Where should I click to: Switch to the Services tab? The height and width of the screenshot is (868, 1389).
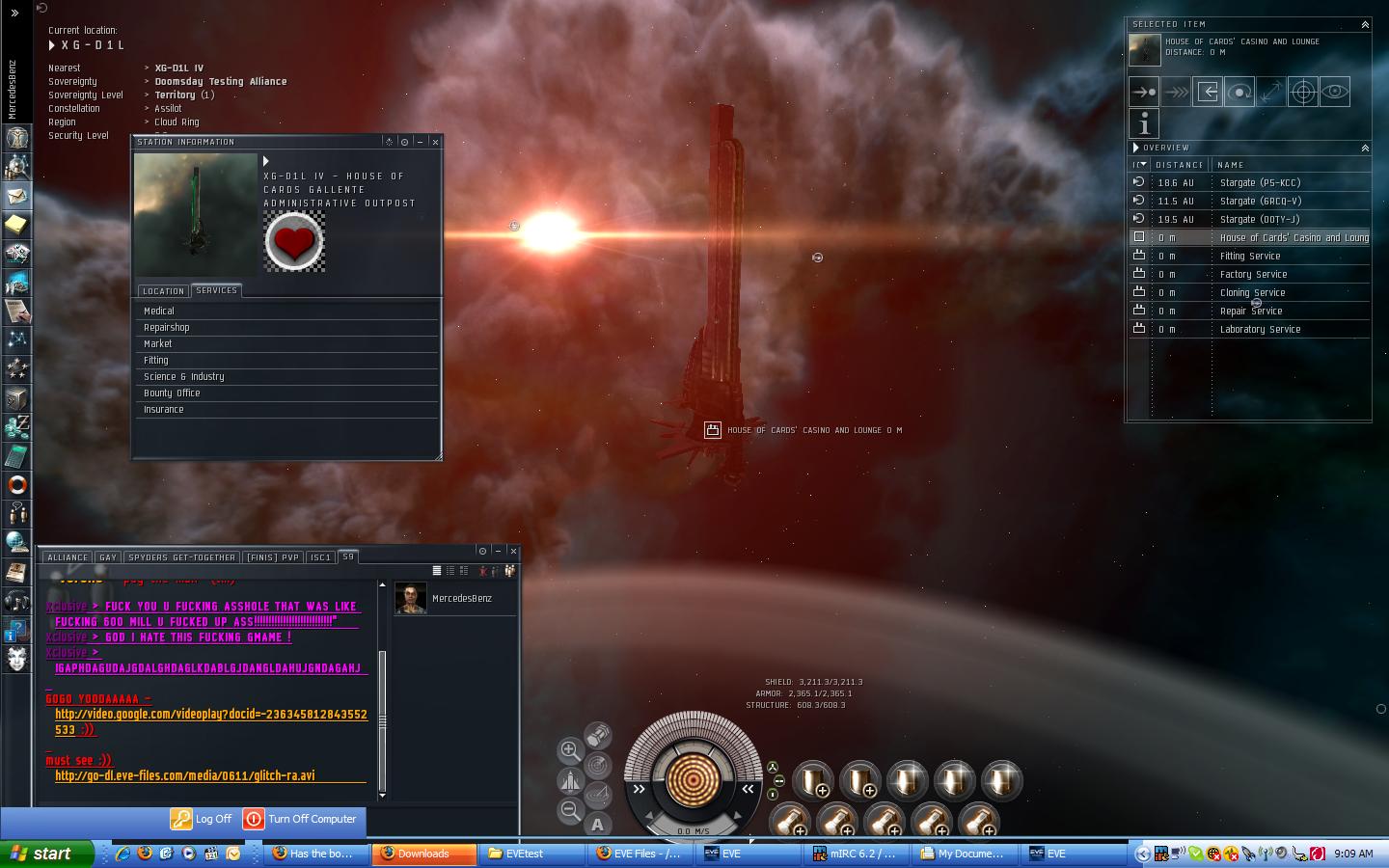(216, 289)
